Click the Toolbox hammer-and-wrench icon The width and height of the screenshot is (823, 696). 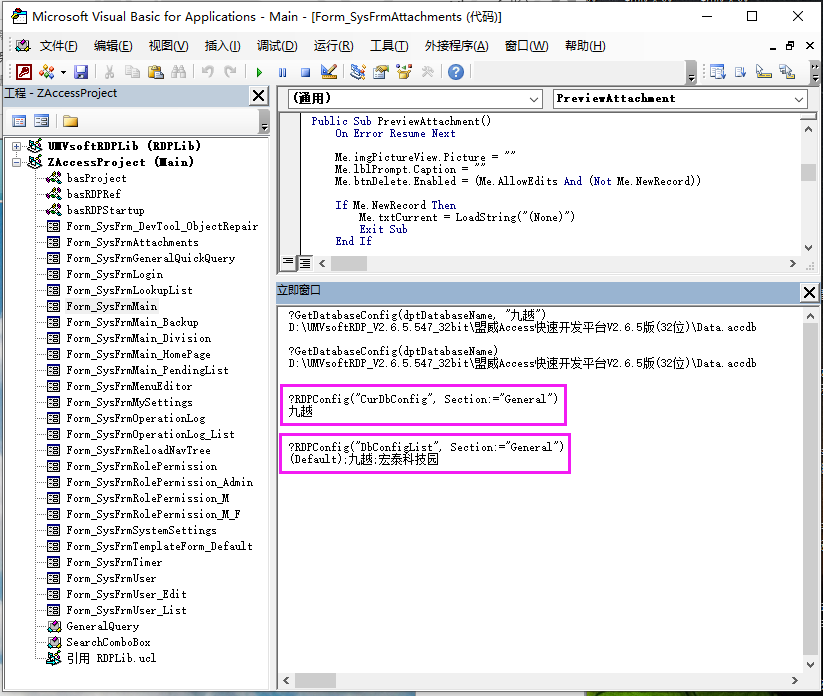pos(428,72)
